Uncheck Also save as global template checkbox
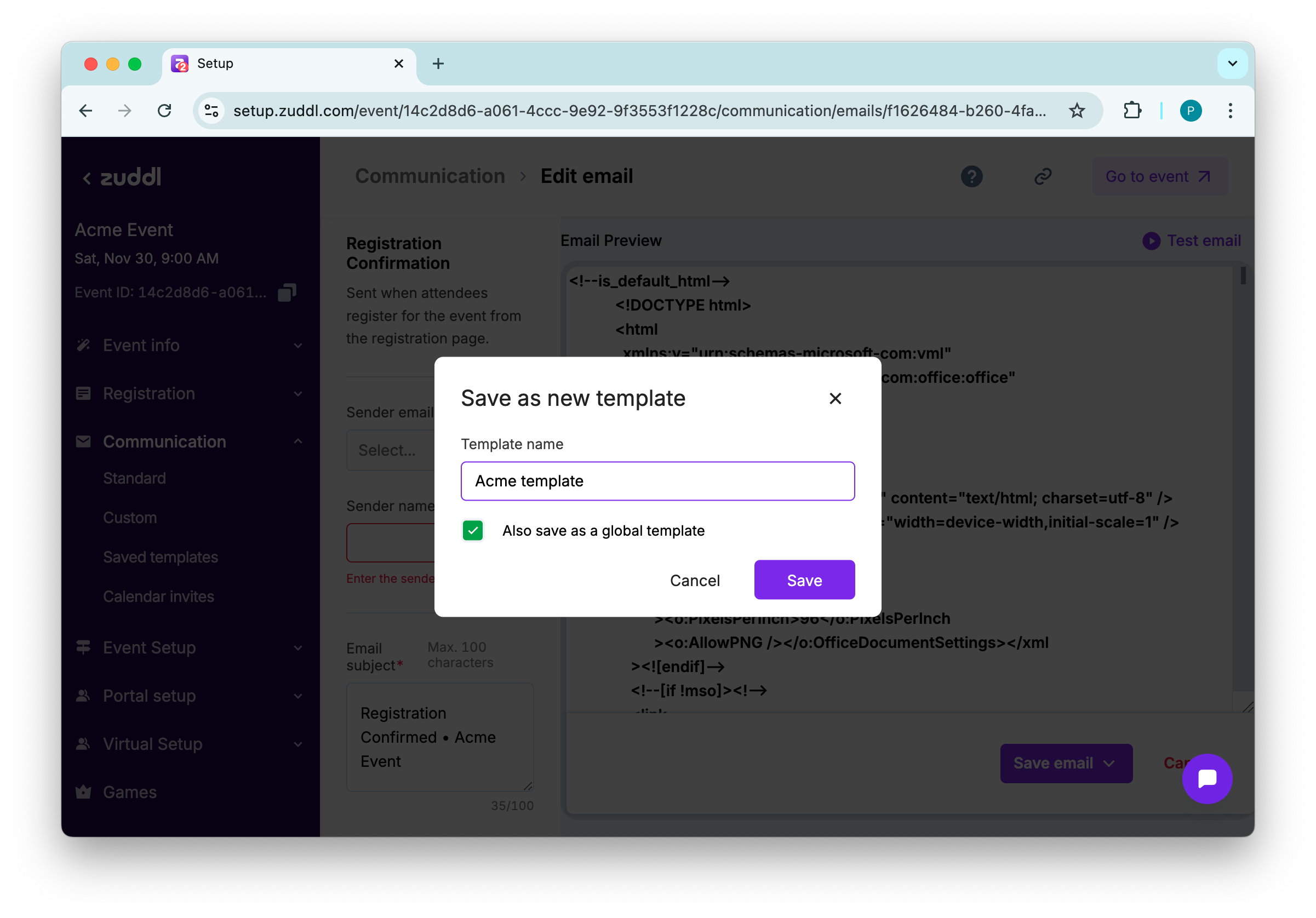 point(473,531)
